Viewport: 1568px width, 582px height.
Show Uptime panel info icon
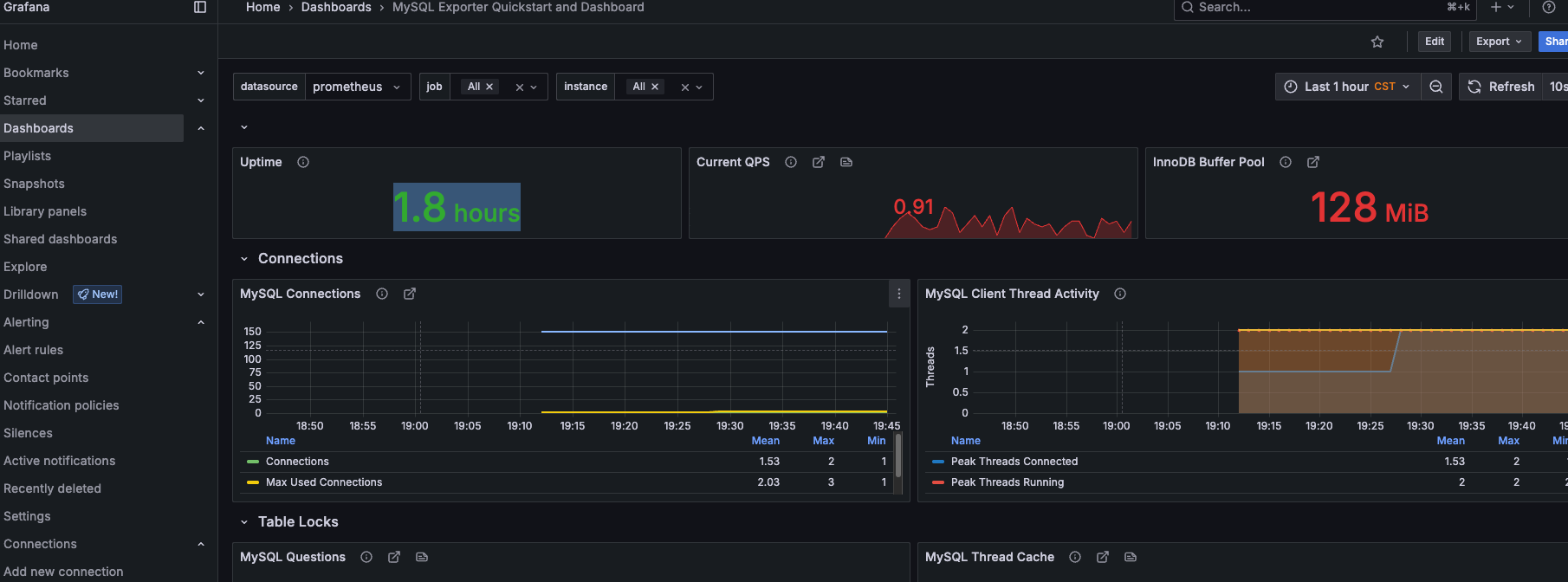pyautogui.click(x=303, y=162)
